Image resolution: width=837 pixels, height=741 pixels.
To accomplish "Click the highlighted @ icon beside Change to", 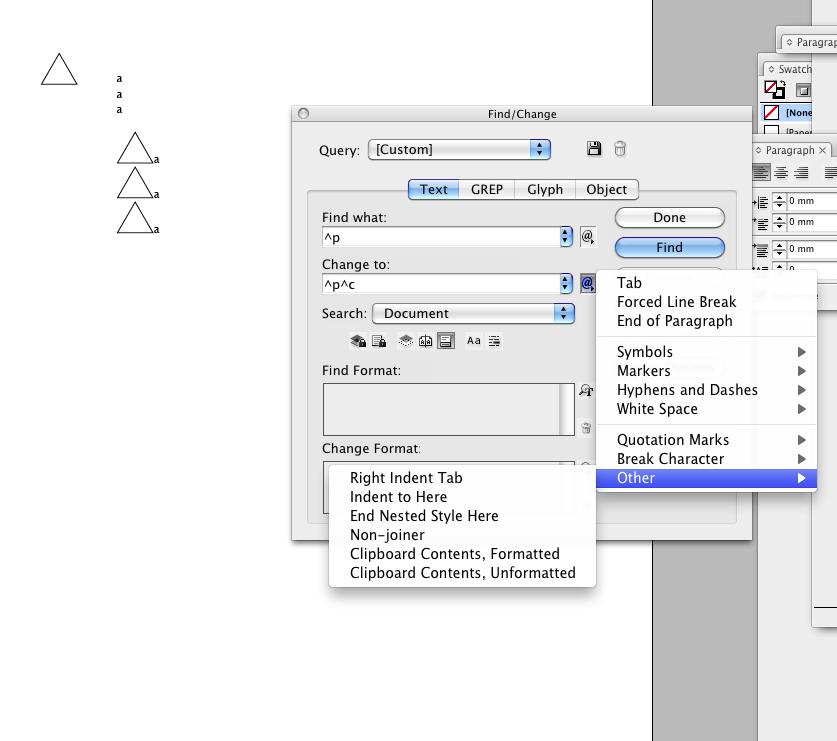I will [x=588, y=283].
